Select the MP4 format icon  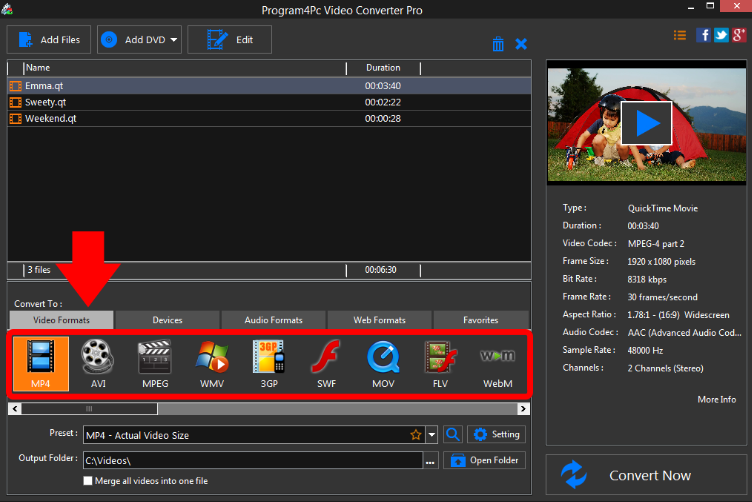[40, 363]
